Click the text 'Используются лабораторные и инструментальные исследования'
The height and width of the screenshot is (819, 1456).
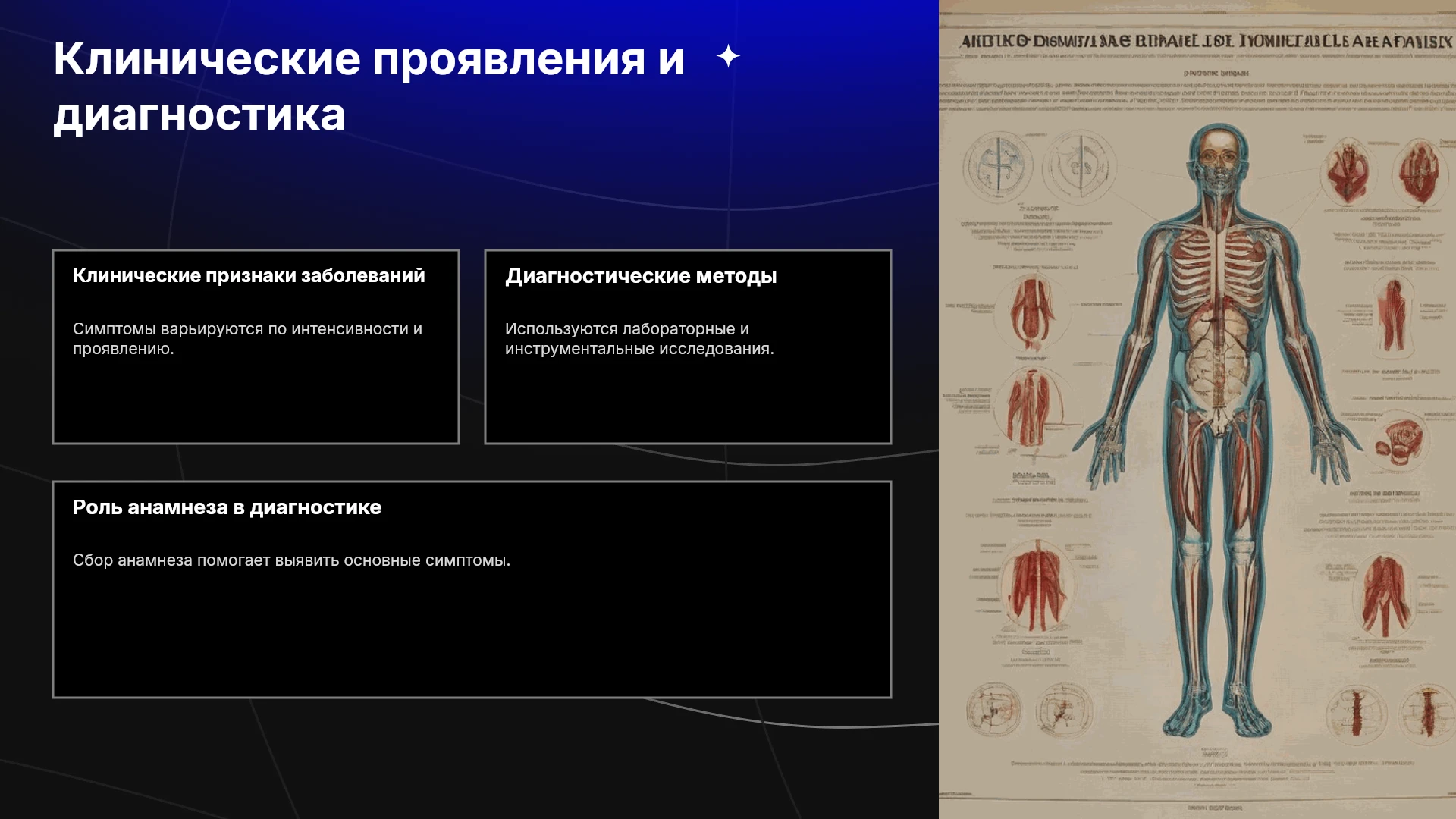(x=639, y=339)
